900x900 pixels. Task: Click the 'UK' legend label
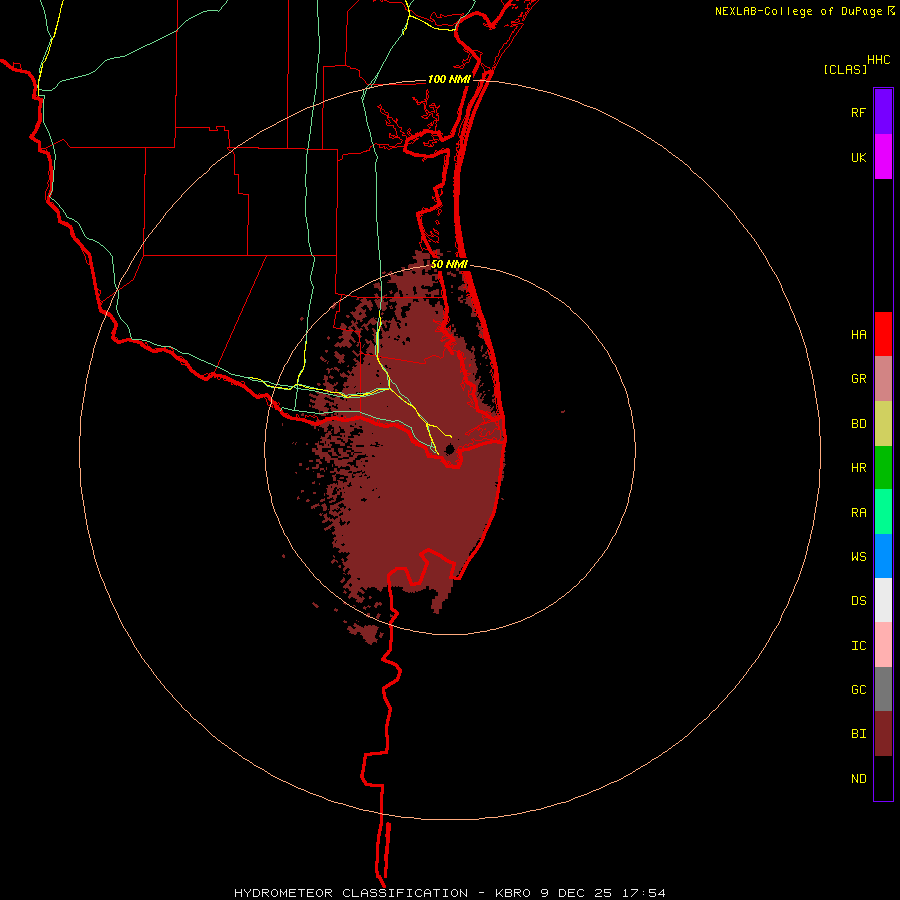(x=858, y=158)
